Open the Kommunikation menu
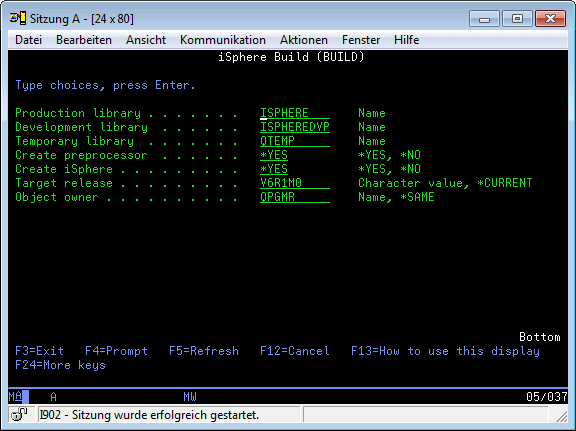Screen dimensions: 576x431 223,40
